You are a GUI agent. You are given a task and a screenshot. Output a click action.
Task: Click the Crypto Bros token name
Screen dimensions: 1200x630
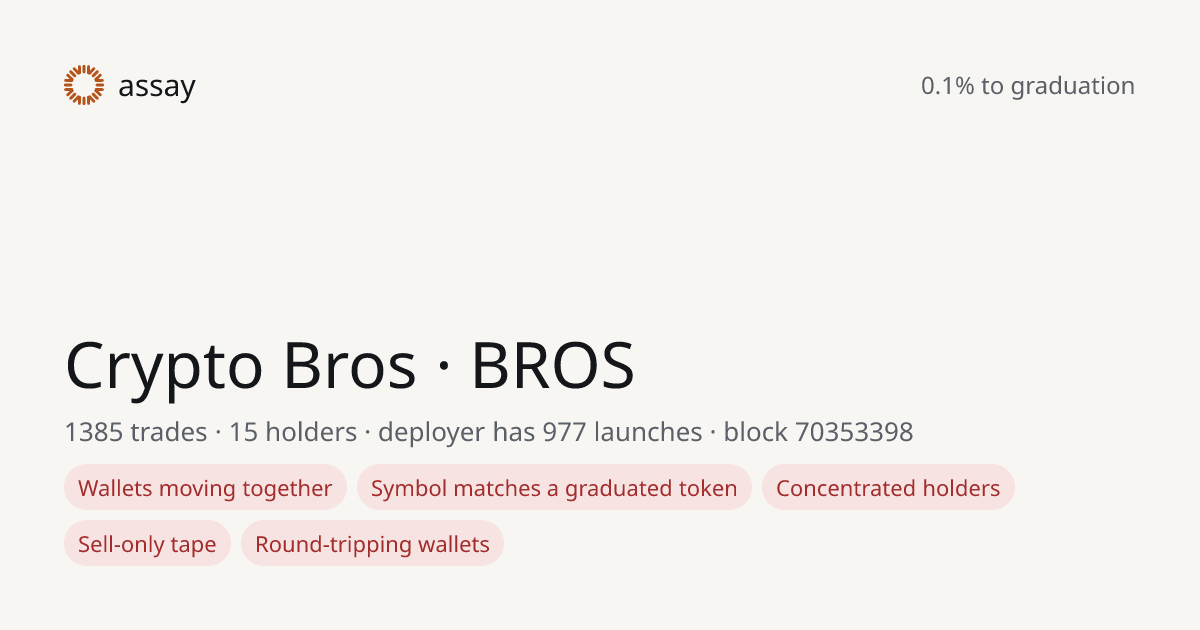click(x=240, y=365)
